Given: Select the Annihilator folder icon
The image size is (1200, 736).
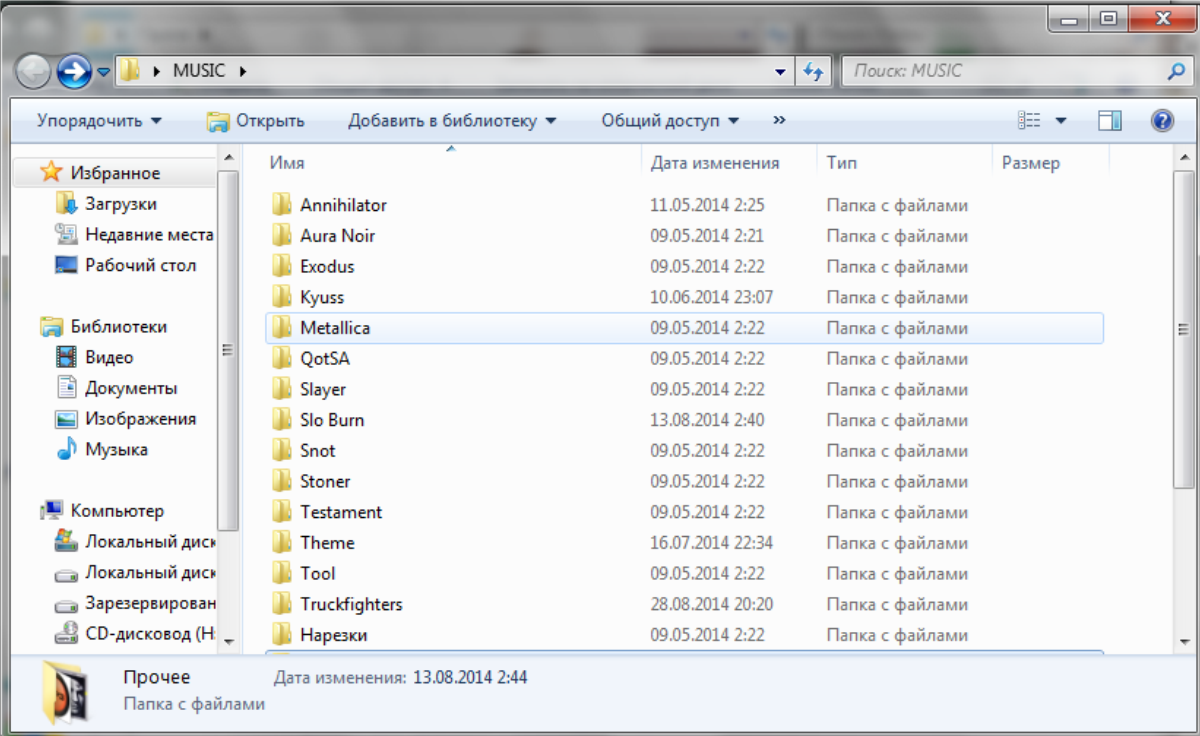Looking at the screenshot, I should click(x=281, y=205).
